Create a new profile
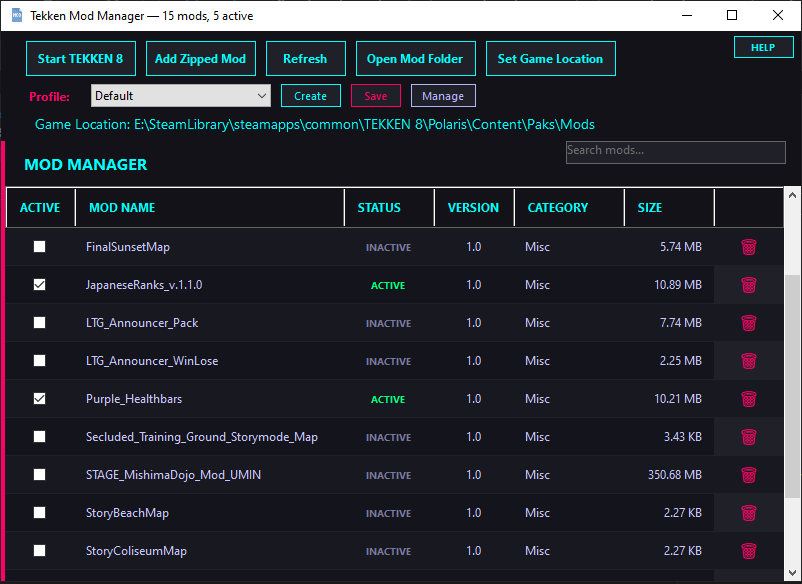The image size is (802, 584). coord(310,96)
